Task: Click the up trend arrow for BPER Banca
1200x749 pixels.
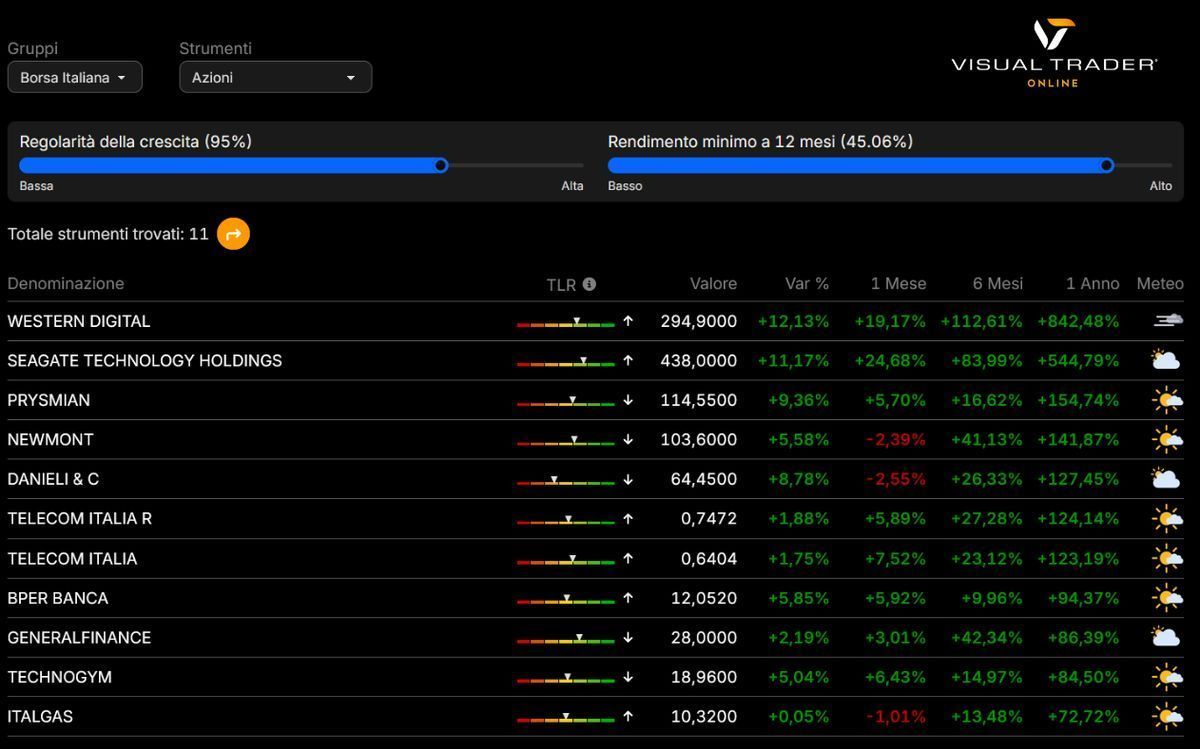Action: coord(627,597)
